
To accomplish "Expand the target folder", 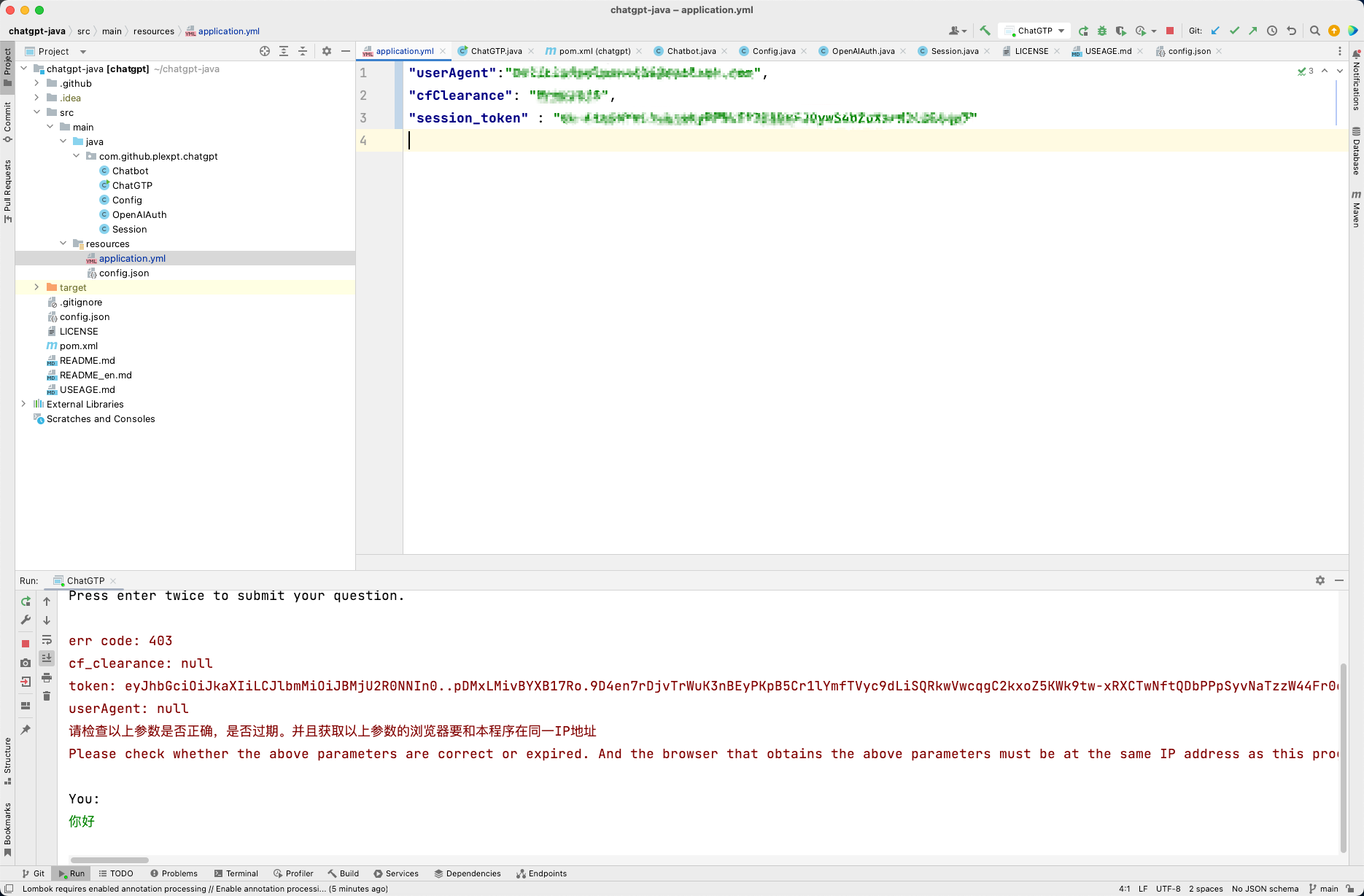I will (x=37, y=287).
